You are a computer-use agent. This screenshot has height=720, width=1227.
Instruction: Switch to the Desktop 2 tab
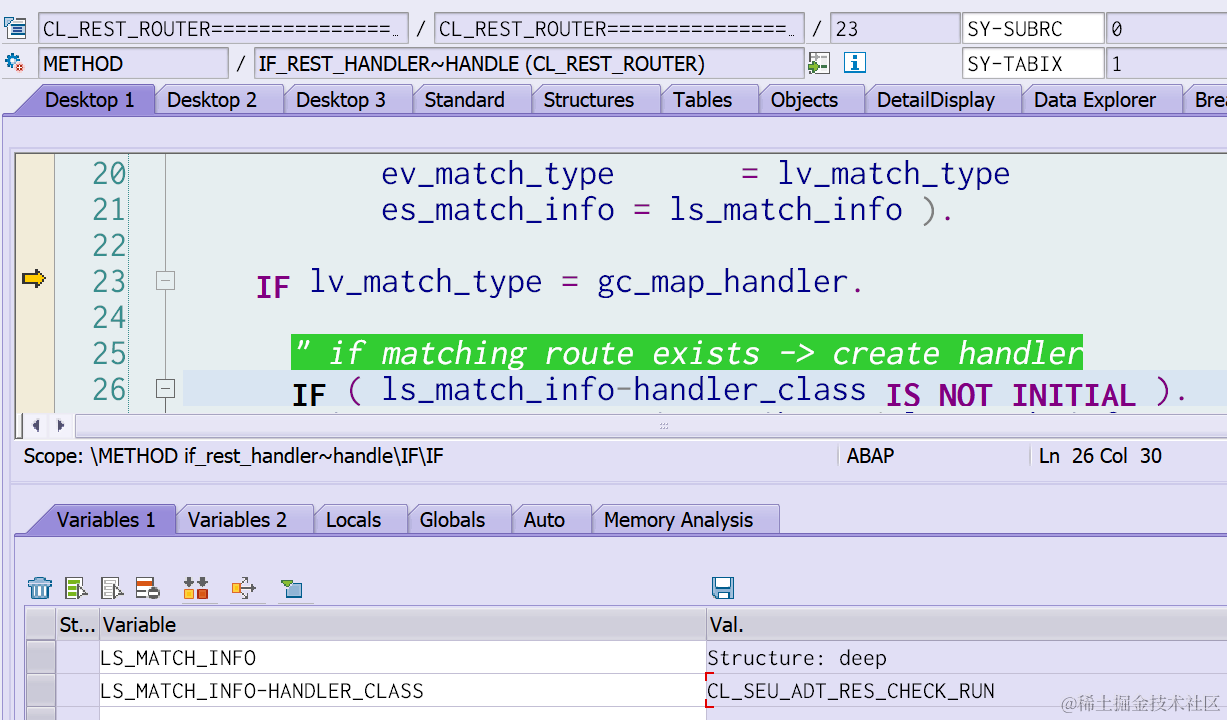tap(212, 100)
